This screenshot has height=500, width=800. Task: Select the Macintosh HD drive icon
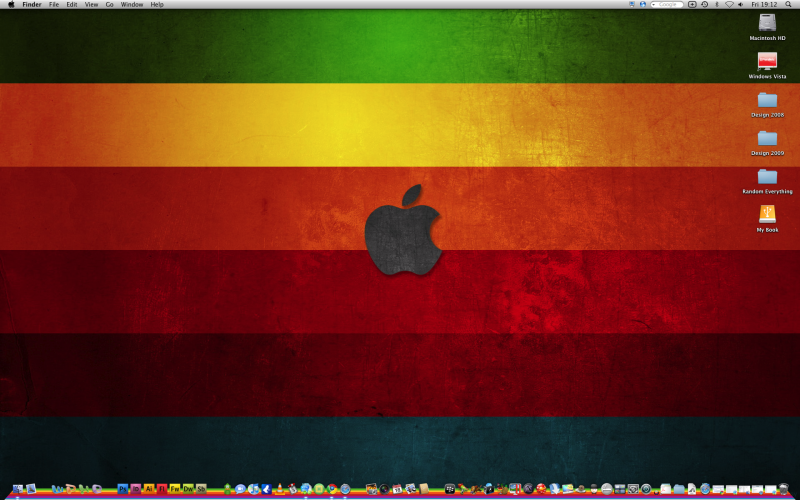pyautogui.click(x=767, y=23)
